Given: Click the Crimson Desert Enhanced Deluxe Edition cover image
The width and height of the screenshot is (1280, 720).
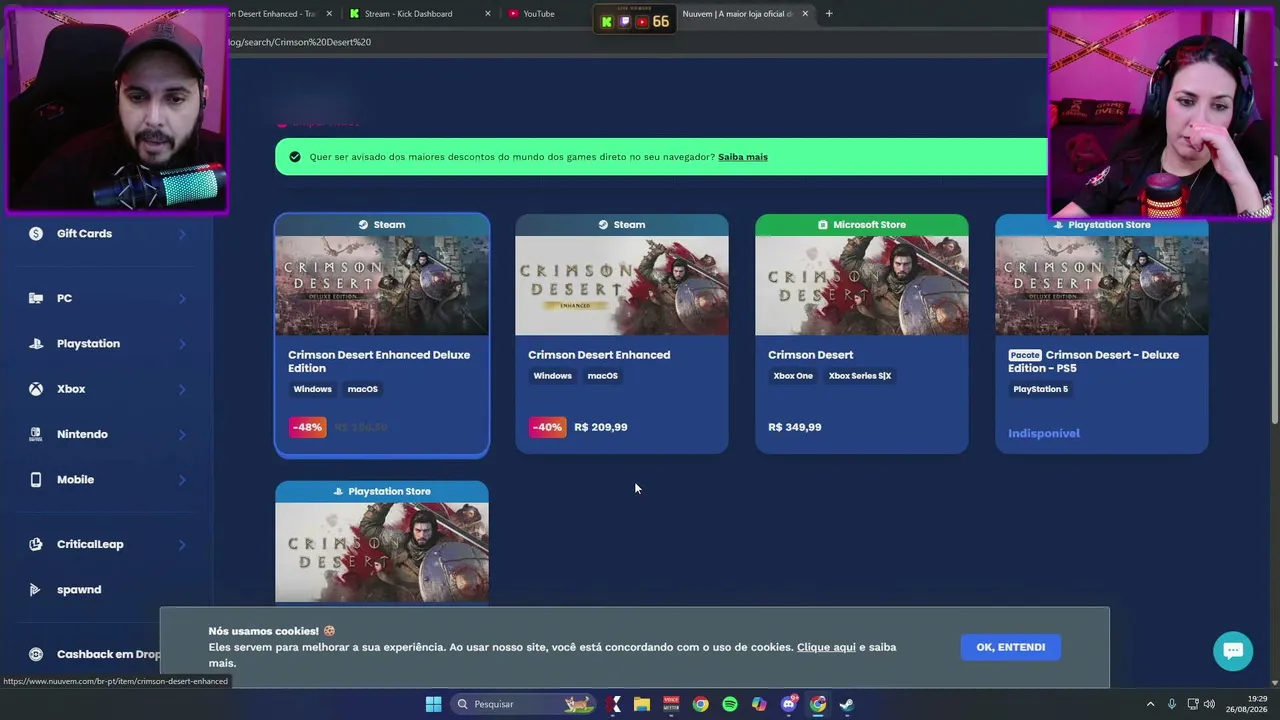Looking at the screenshot, I should 382,285.
